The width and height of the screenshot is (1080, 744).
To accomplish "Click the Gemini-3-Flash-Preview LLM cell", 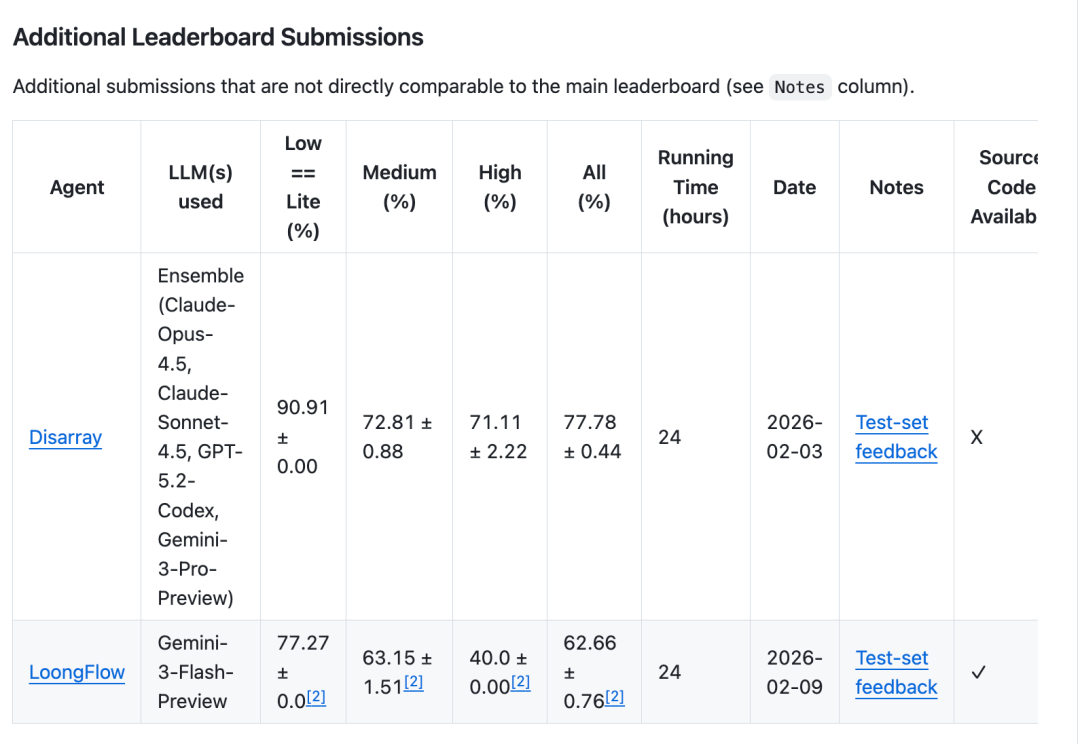I will point(192,672).
